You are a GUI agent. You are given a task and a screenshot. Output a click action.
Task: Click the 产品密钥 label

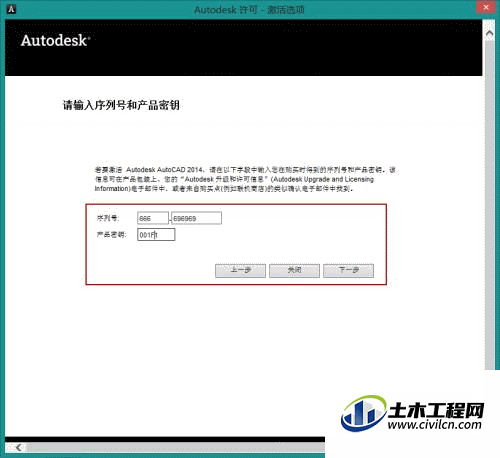click(112, 235)
